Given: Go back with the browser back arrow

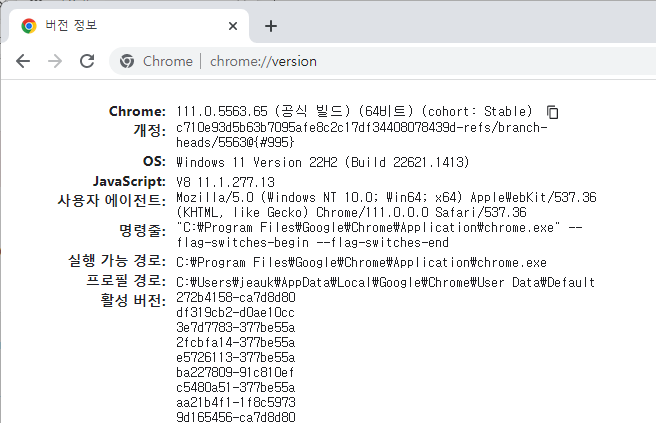Looking at the screenshot, I should [x=23, y=62].
